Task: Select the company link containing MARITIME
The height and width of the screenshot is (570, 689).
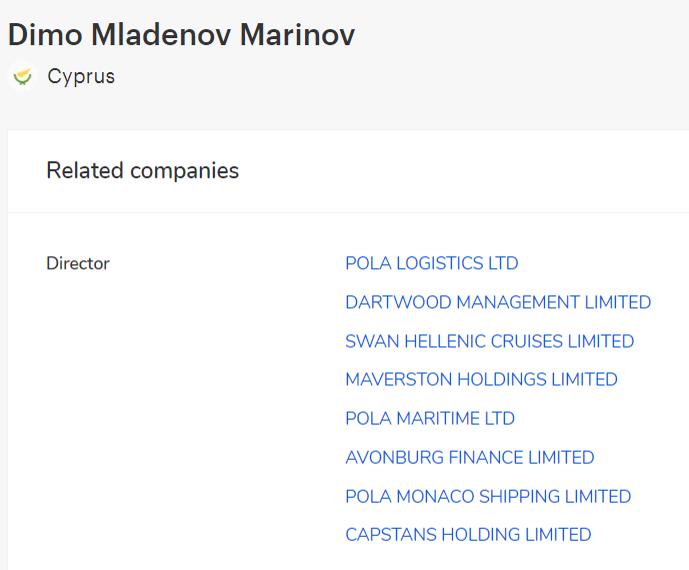Action: tap(430, 418)
